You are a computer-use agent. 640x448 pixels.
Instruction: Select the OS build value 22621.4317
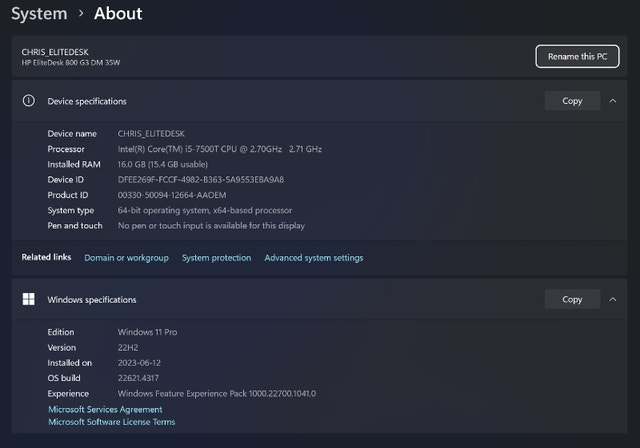[138, 378]
